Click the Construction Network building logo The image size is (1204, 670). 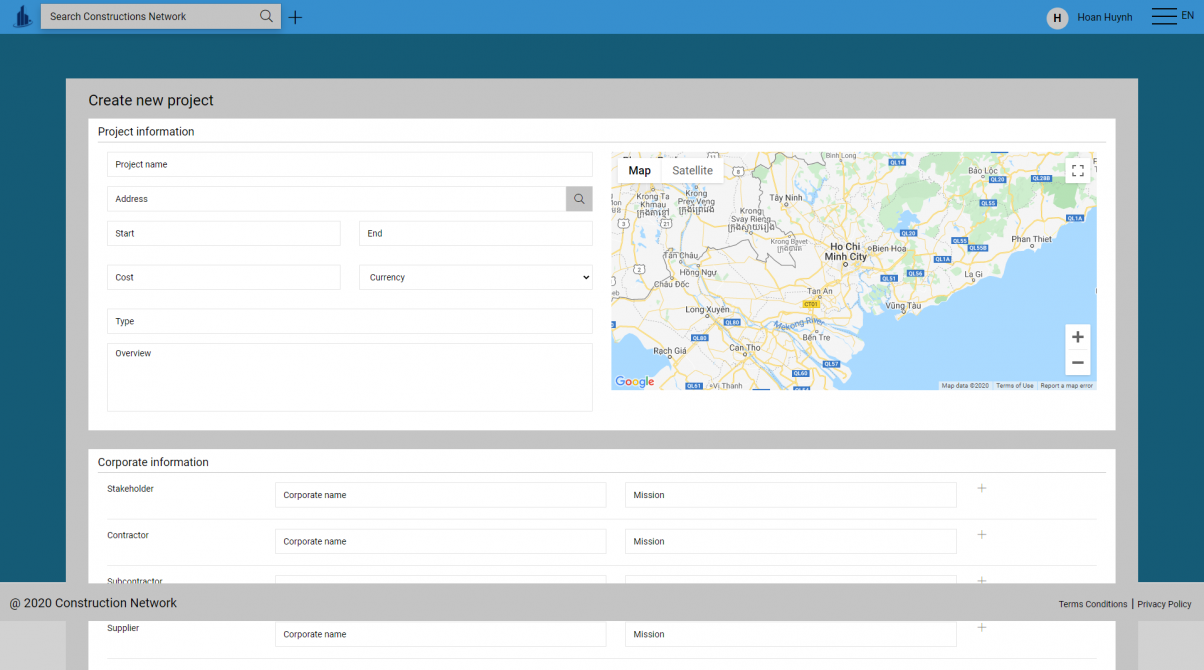point(22,17)
